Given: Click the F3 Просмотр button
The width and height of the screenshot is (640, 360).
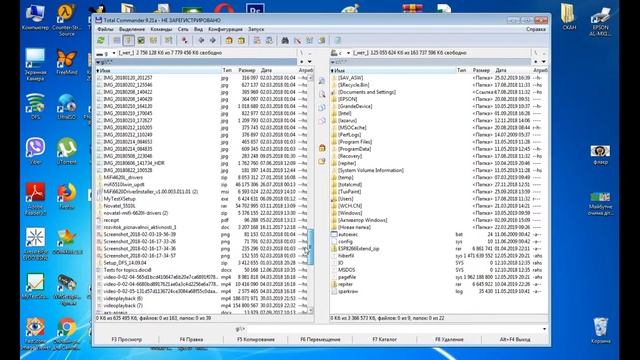Looking at the screenshot, I should tap(127, 339).
